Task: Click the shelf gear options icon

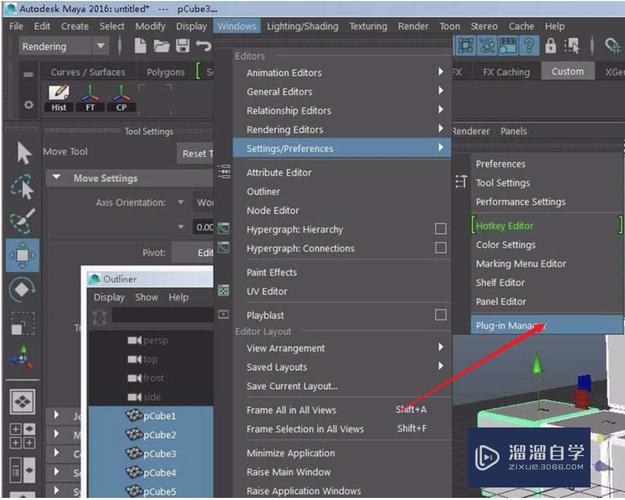Action: point(28,104)
